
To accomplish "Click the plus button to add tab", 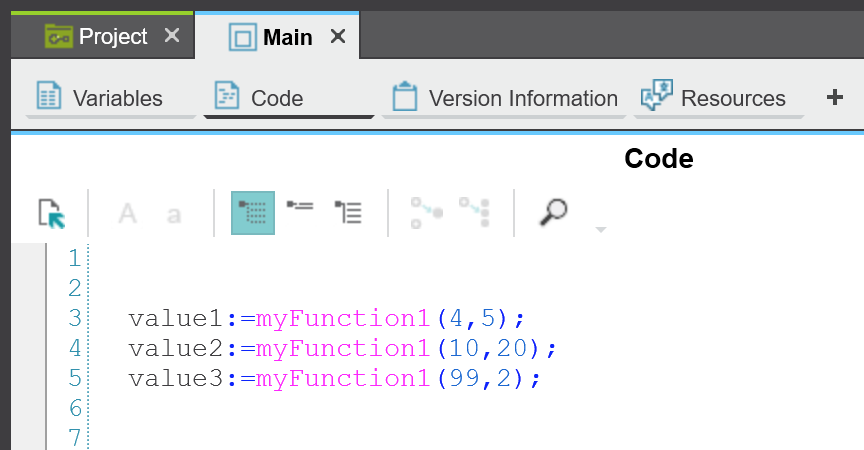I will 835,97.
